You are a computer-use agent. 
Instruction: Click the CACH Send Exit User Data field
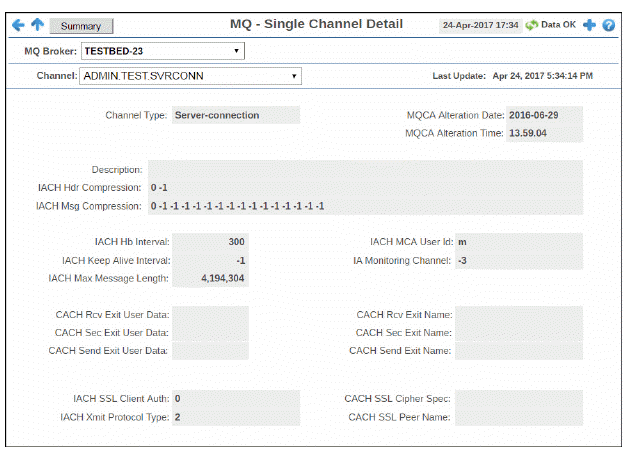[210, 351]
